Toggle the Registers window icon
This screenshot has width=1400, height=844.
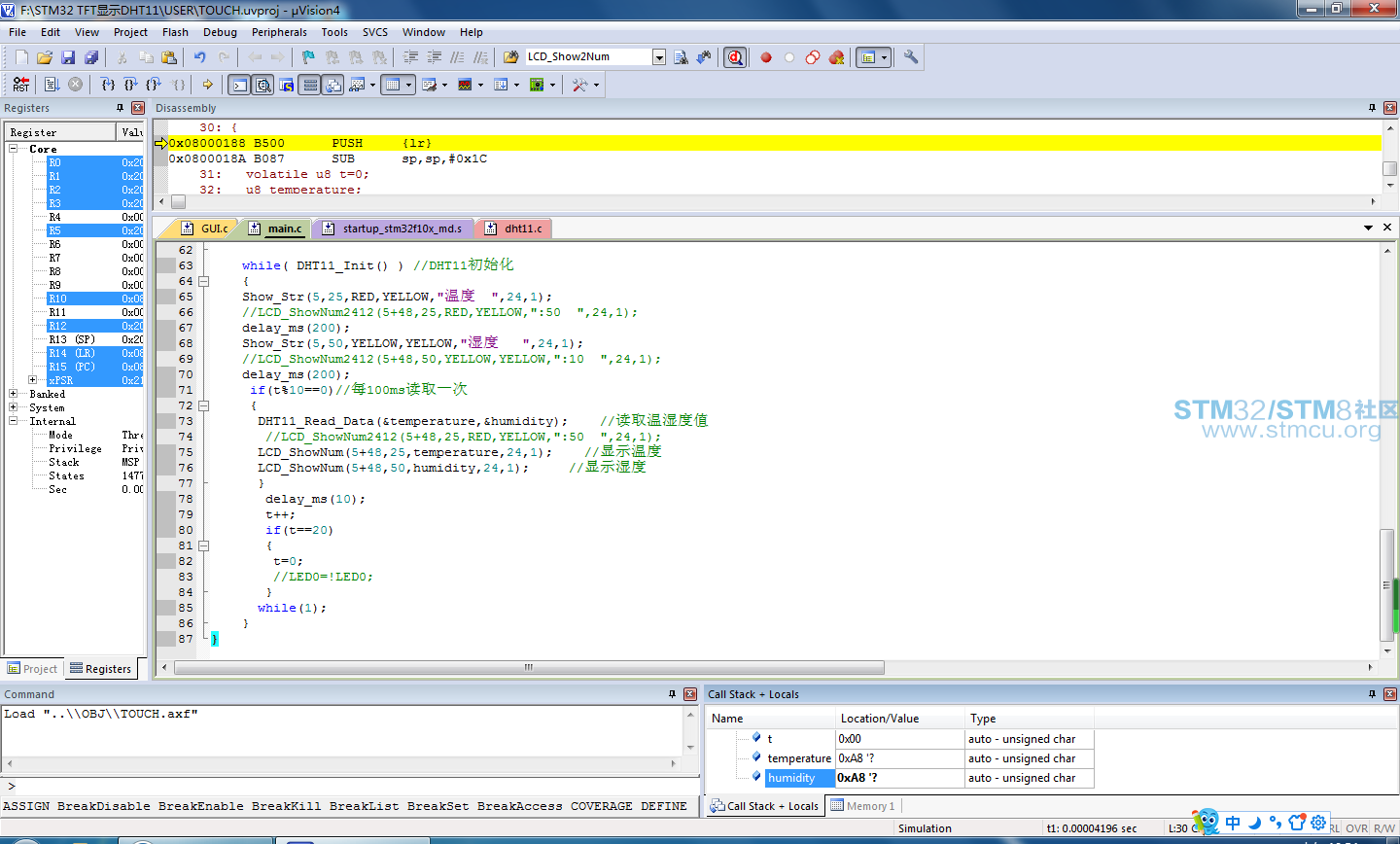click(309, 85)
